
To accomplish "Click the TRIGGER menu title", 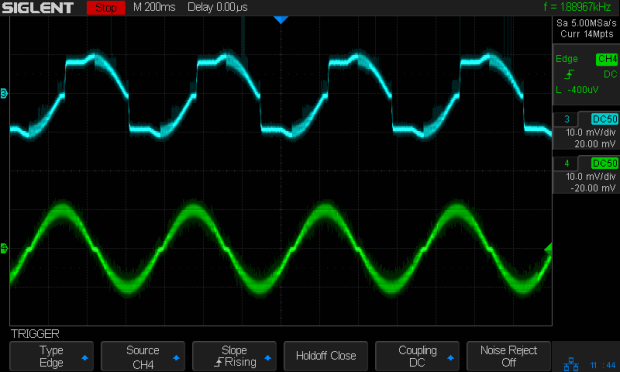I will pyautogui.click(x=35, y=334).
